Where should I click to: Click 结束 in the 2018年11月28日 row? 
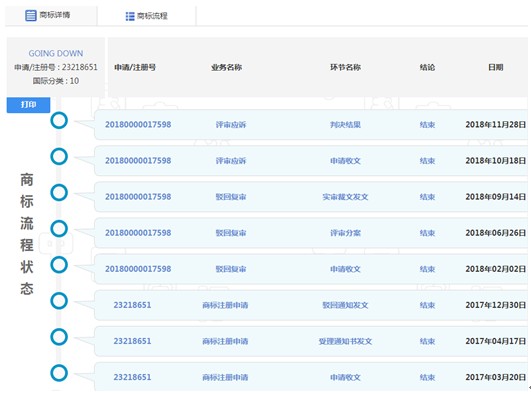427,125
